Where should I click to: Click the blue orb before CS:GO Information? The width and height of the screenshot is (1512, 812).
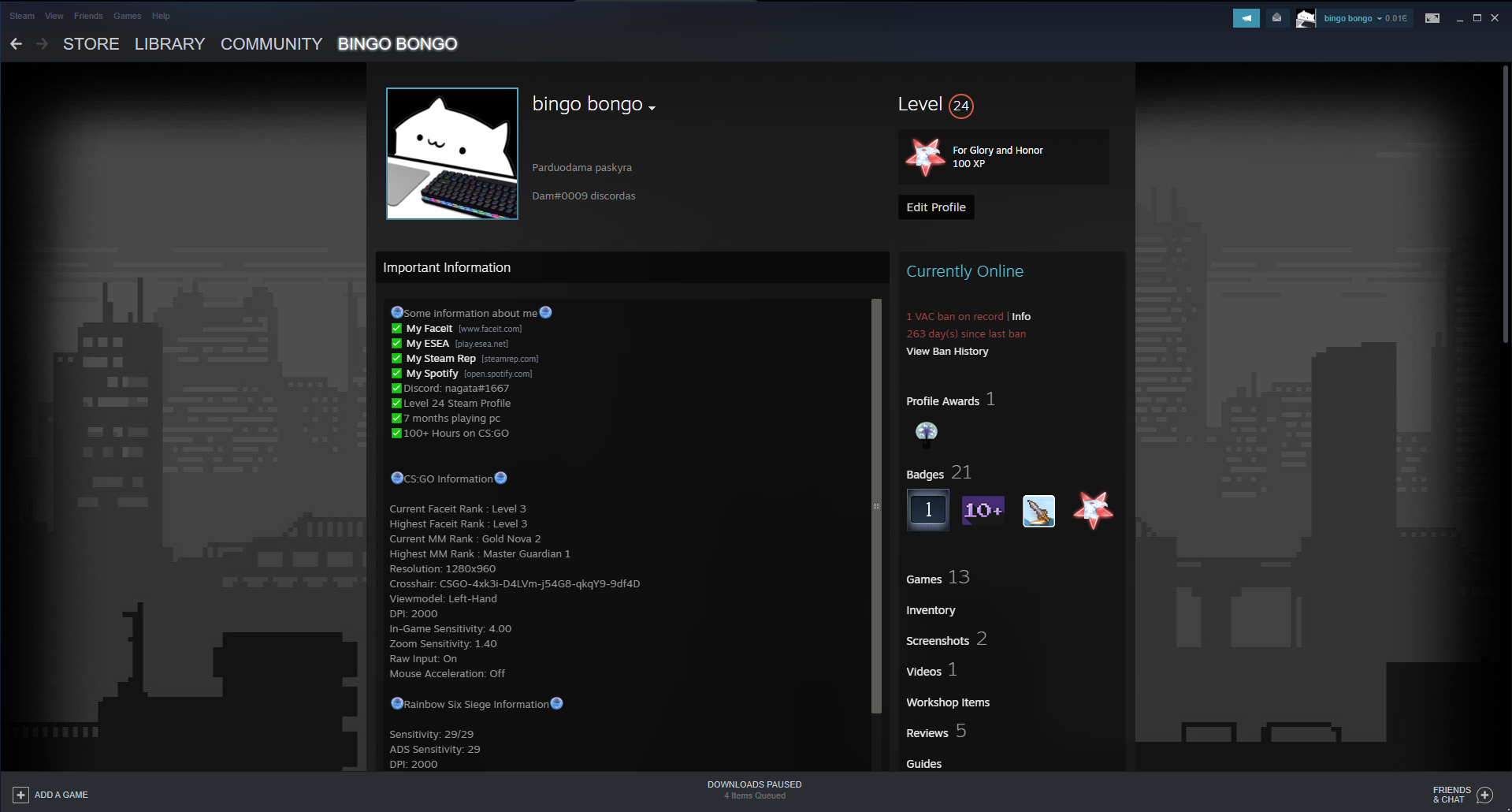[397, 478]
